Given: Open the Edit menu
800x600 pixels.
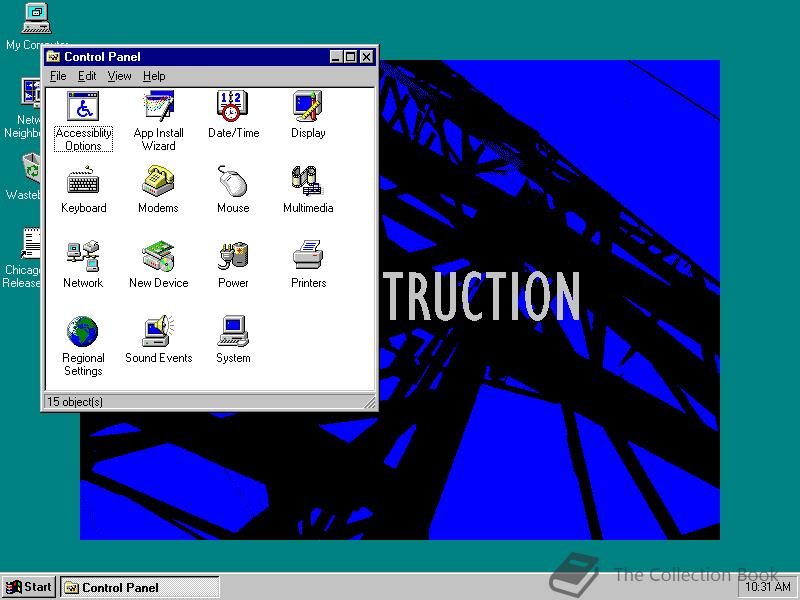Looking at the screenshot, I should (x=87, y=76).
